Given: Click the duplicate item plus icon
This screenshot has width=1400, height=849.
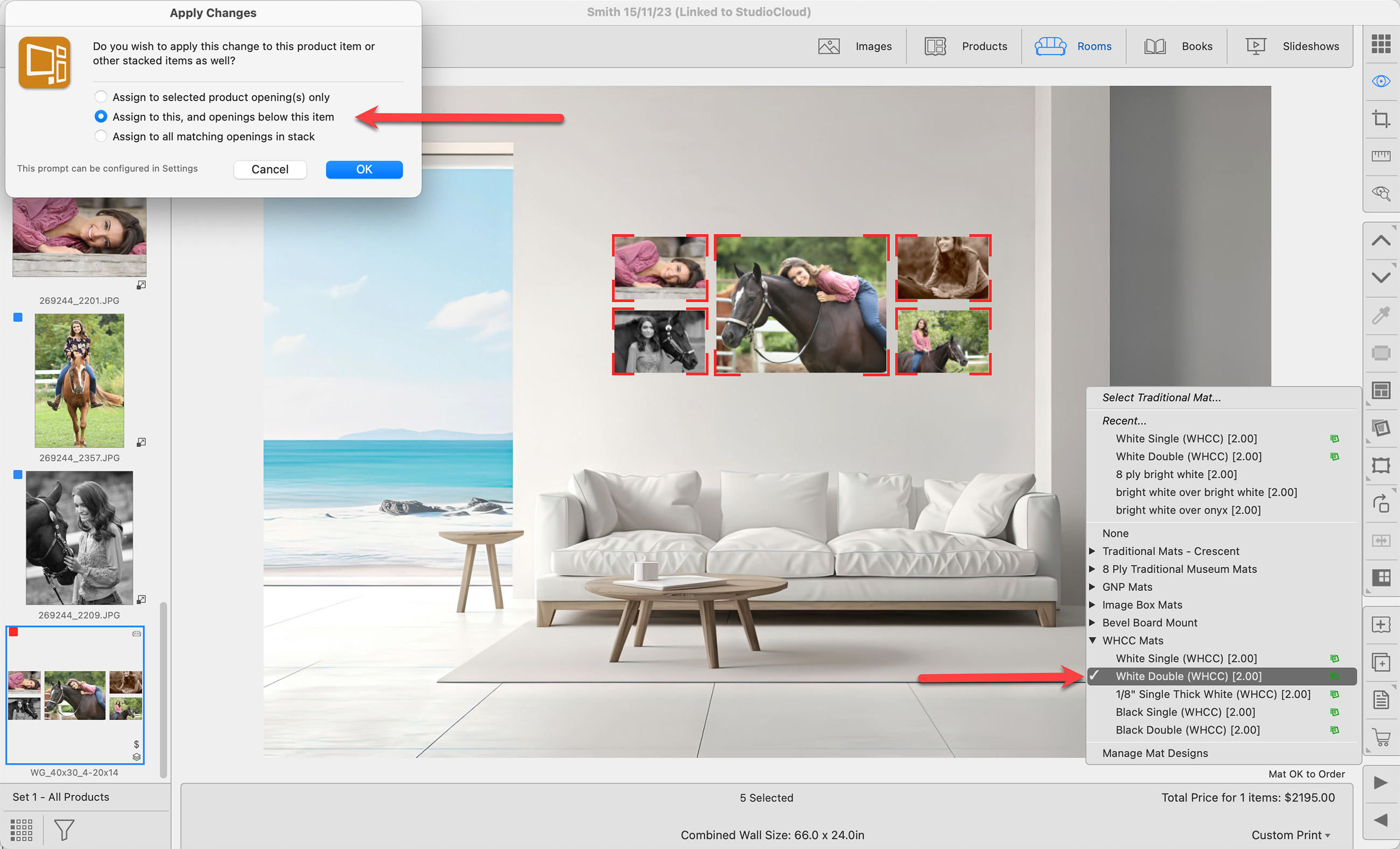Looking at the screenshot, I should (1381, 662).
